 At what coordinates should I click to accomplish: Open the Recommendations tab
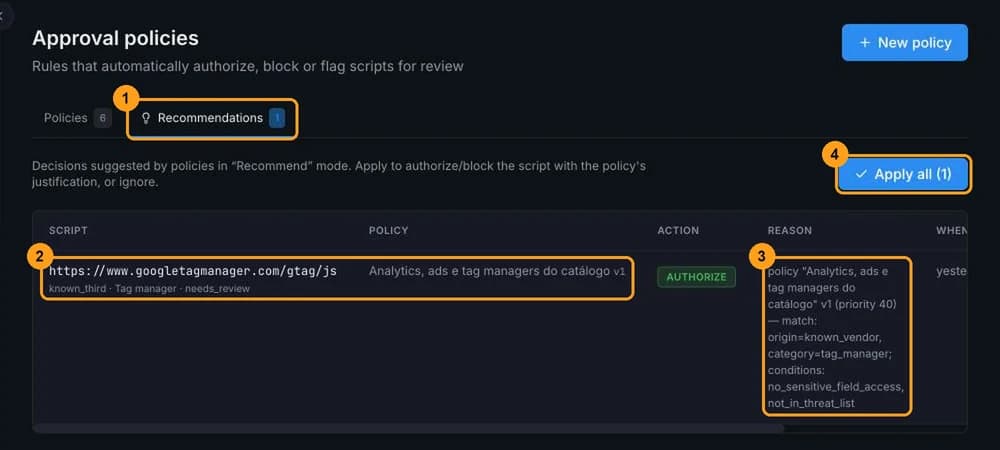tap(210, 118)
